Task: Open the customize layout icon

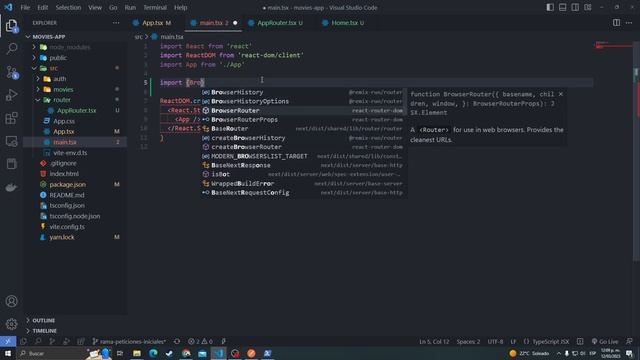Action: coord(588,7)
